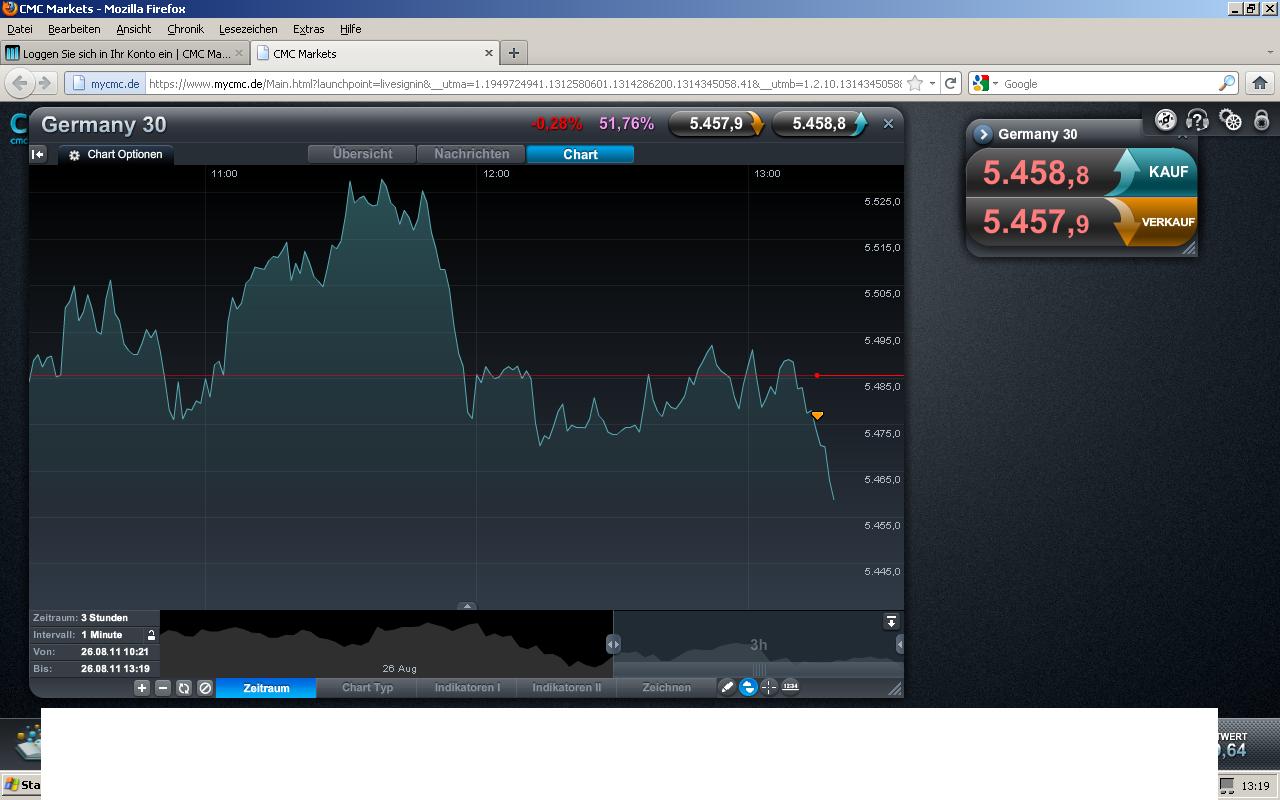Click the left handle of overview range slider

(x=613, y=645)
